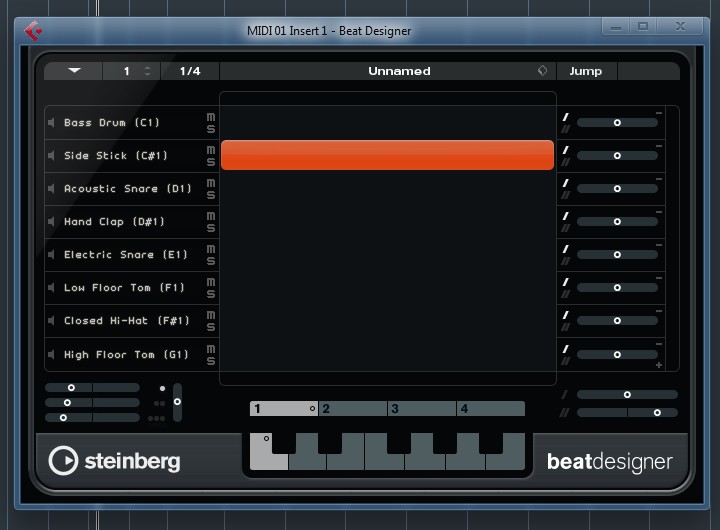
Task: Adjust the global Swing 2 slider
Action: click(x=627, y=413)
